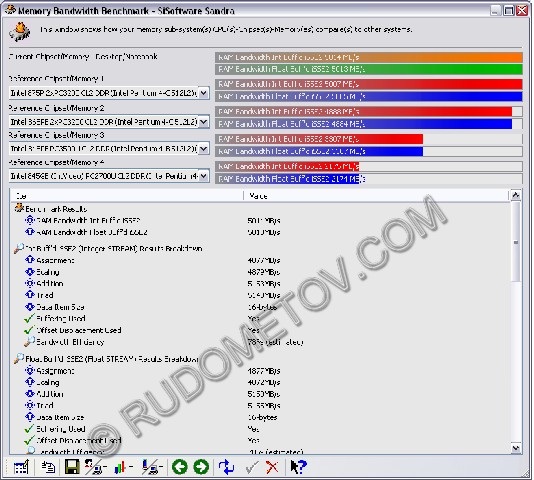The image size is (534, 480).
Task: Save results using the floppy disk icon
Action: click(x=72, y=467)
